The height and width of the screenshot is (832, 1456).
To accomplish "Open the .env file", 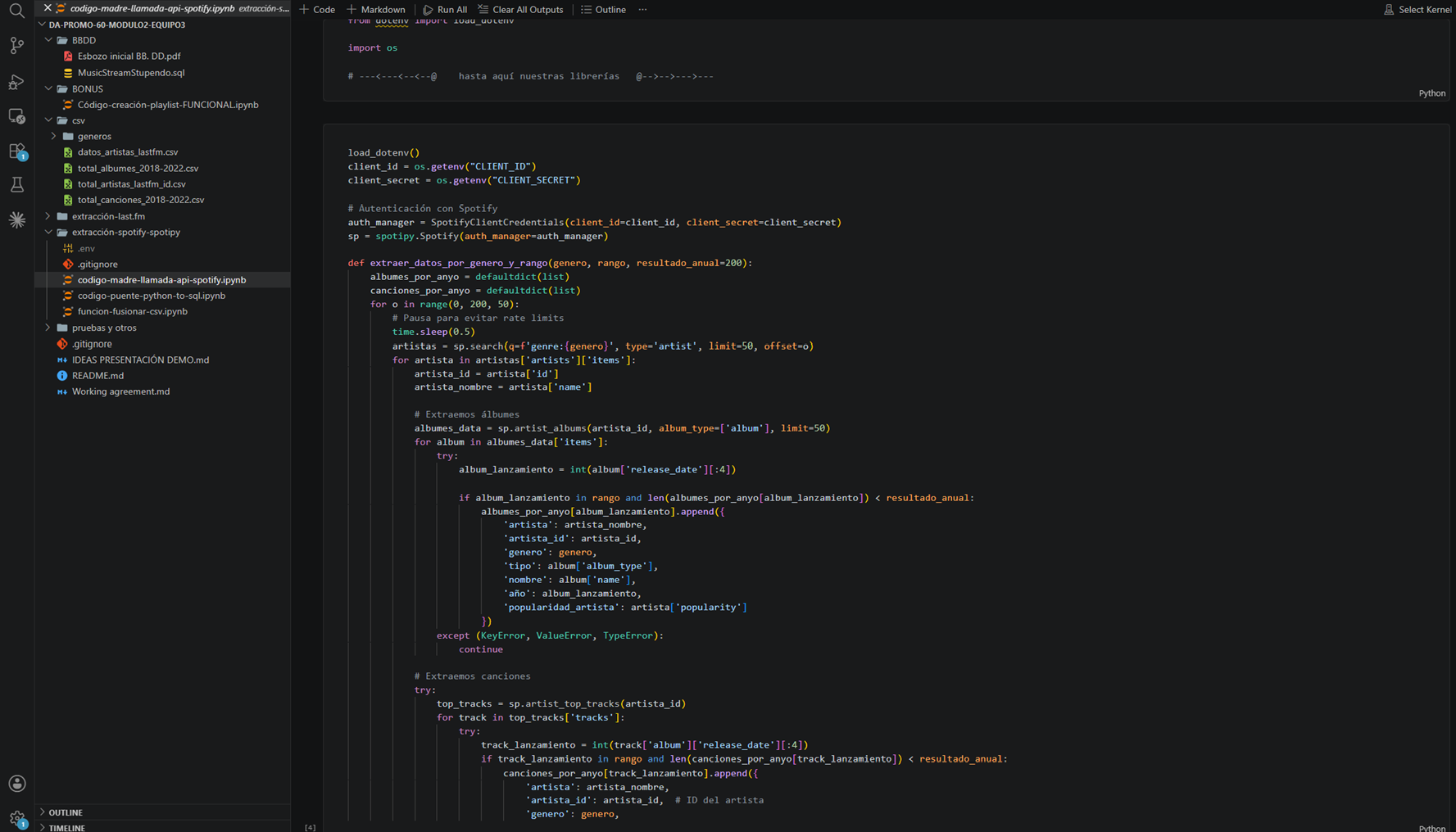I will pos(86,248).
